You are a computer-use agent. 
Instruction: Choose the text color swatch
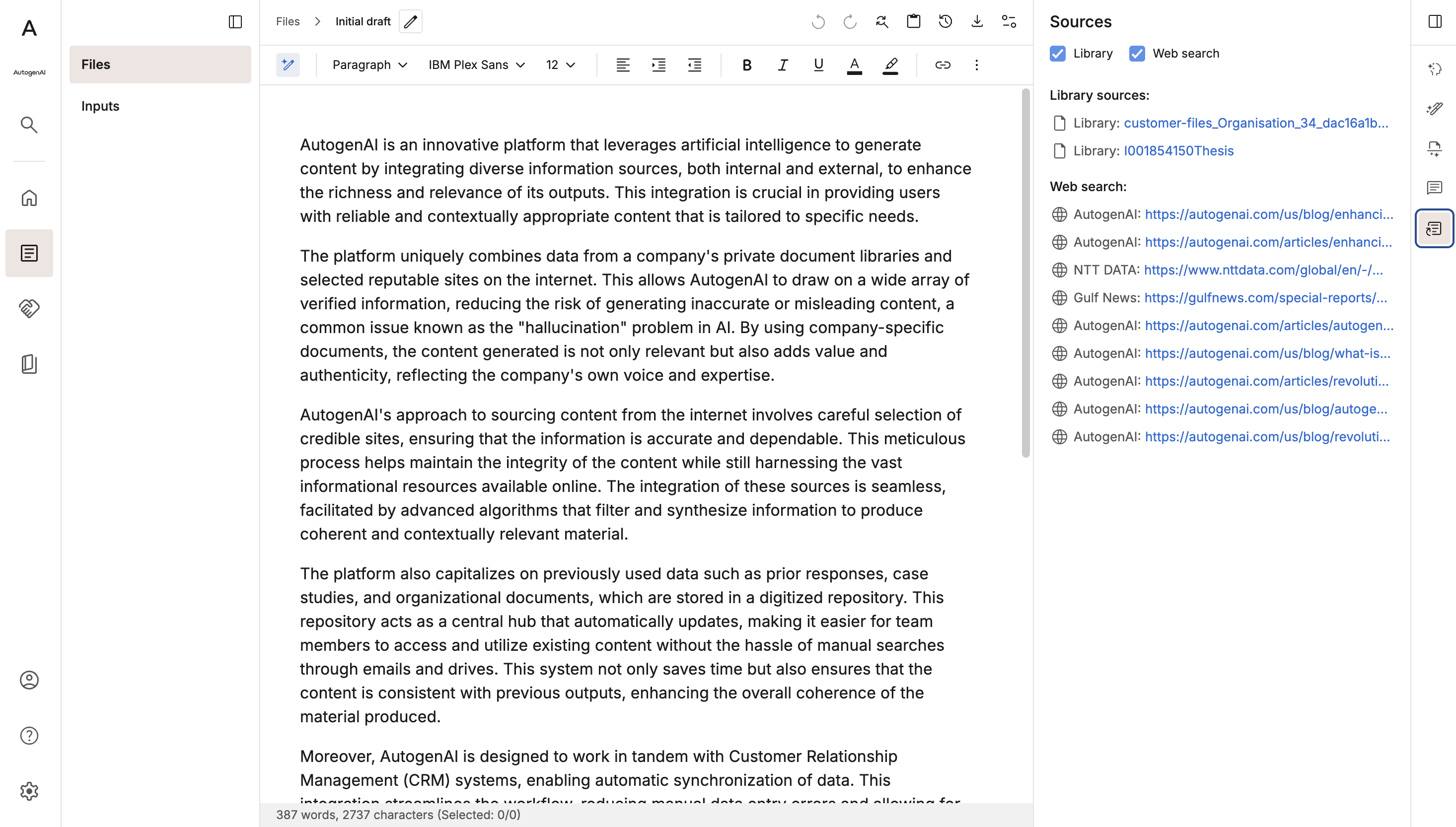tap(855, 65)
